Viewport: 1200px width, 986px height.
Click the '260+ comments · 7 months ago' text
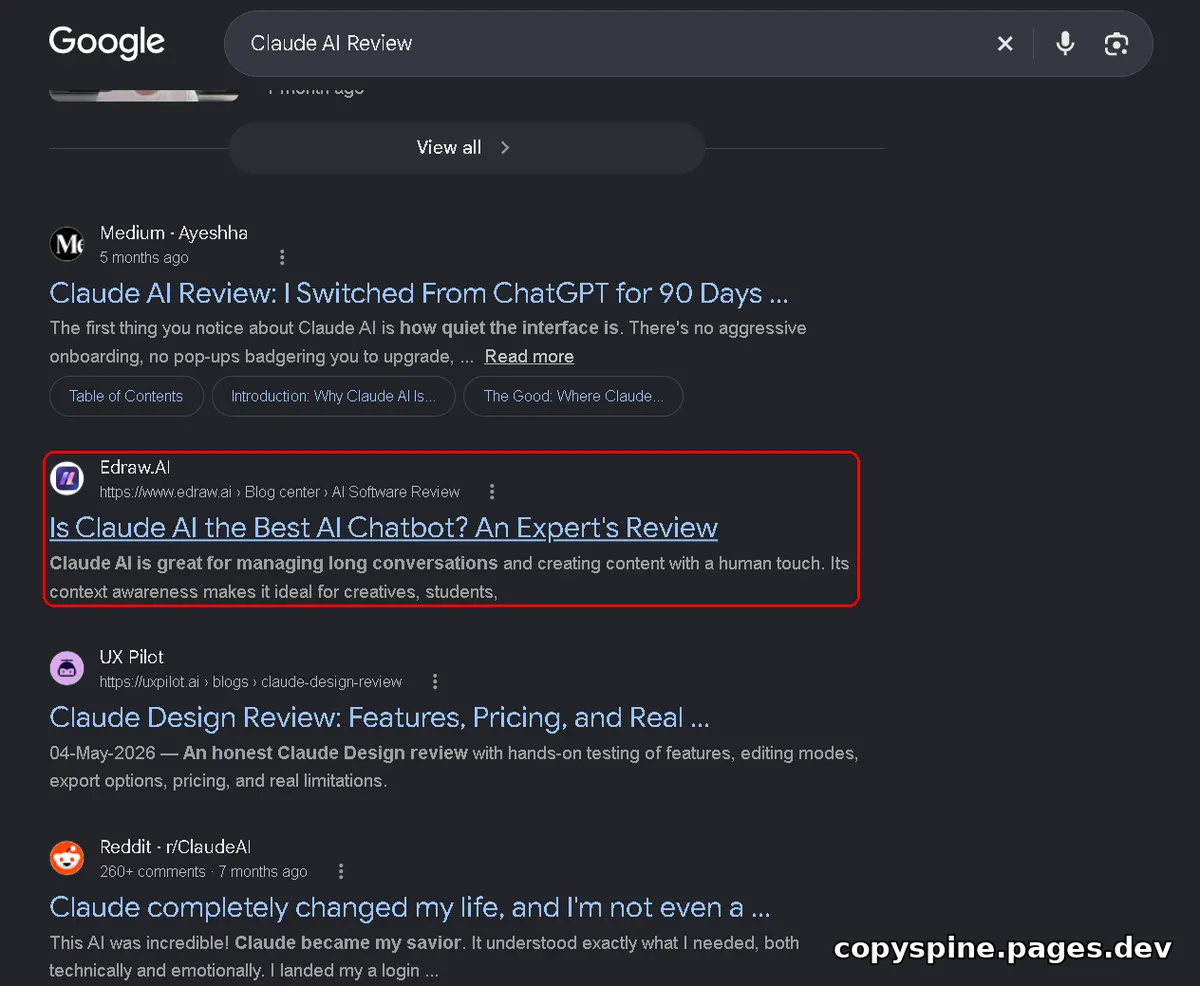coord(203,871)
